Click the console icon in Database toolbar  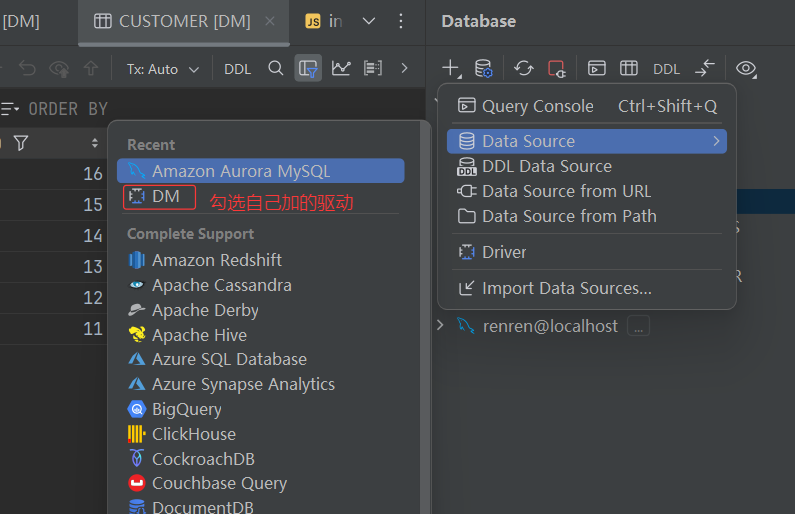click(x=597, y=68)
